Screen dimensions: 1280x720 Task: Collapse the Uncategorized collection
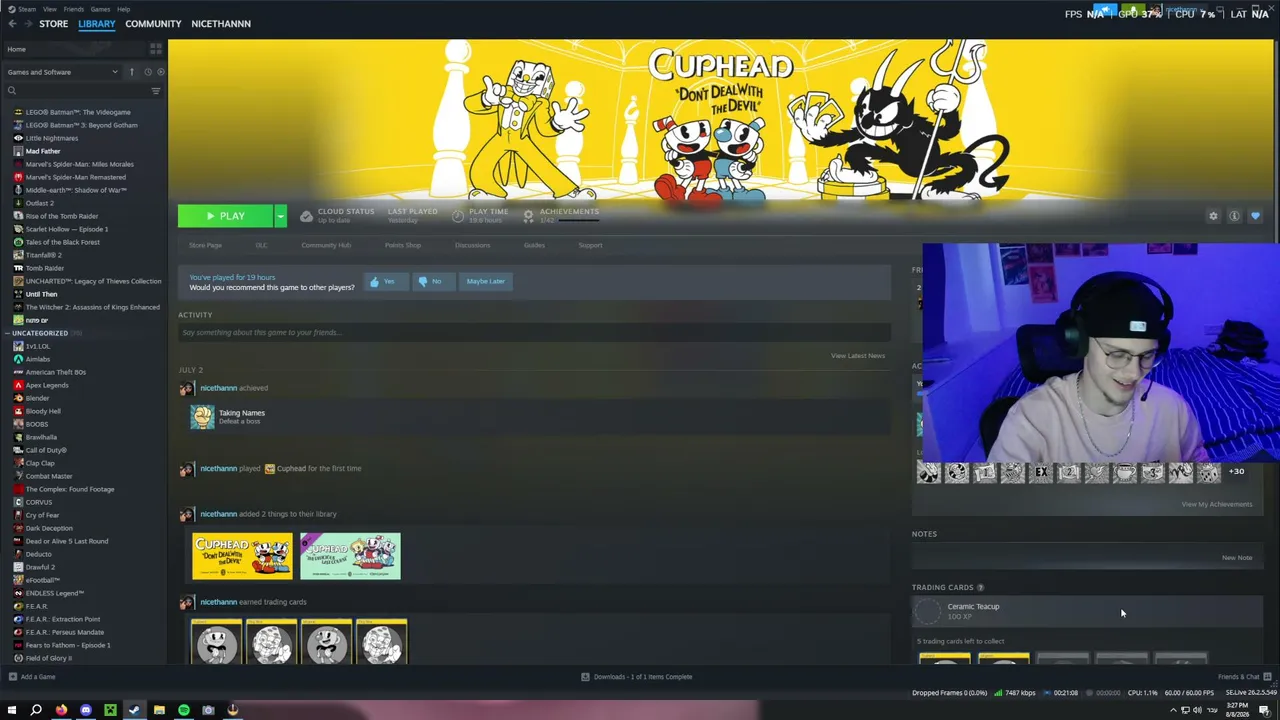tap(8, 333)
